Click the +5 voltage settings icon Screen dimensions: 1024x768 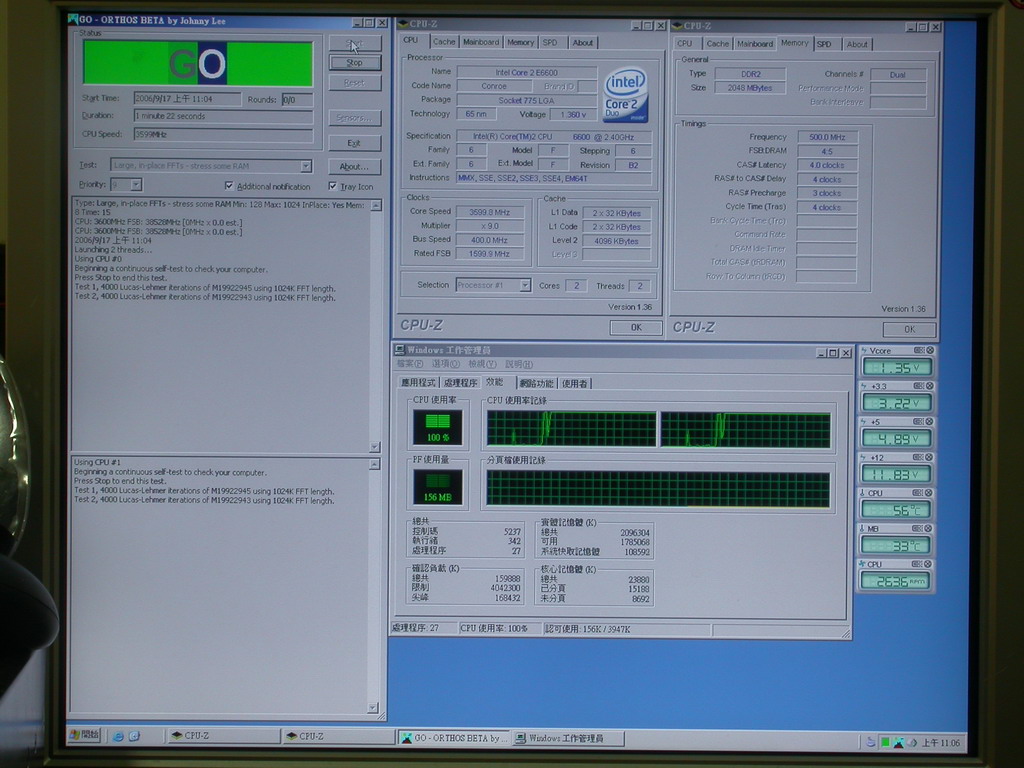(x=918, y=422)
